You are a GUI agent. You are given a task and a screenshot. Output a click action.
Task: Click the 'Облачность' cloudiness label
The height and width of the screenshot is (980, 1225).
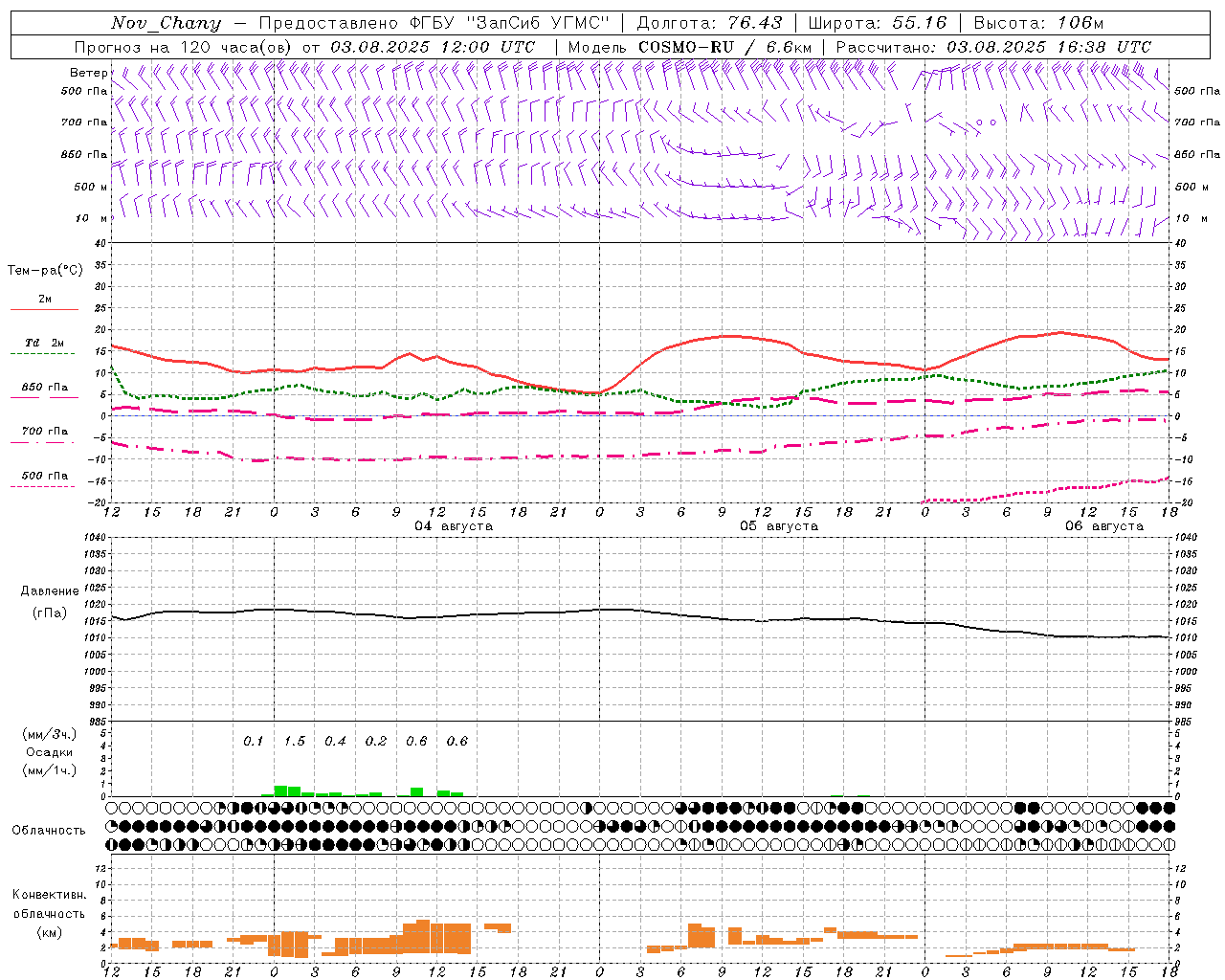(x=49, y=831)
